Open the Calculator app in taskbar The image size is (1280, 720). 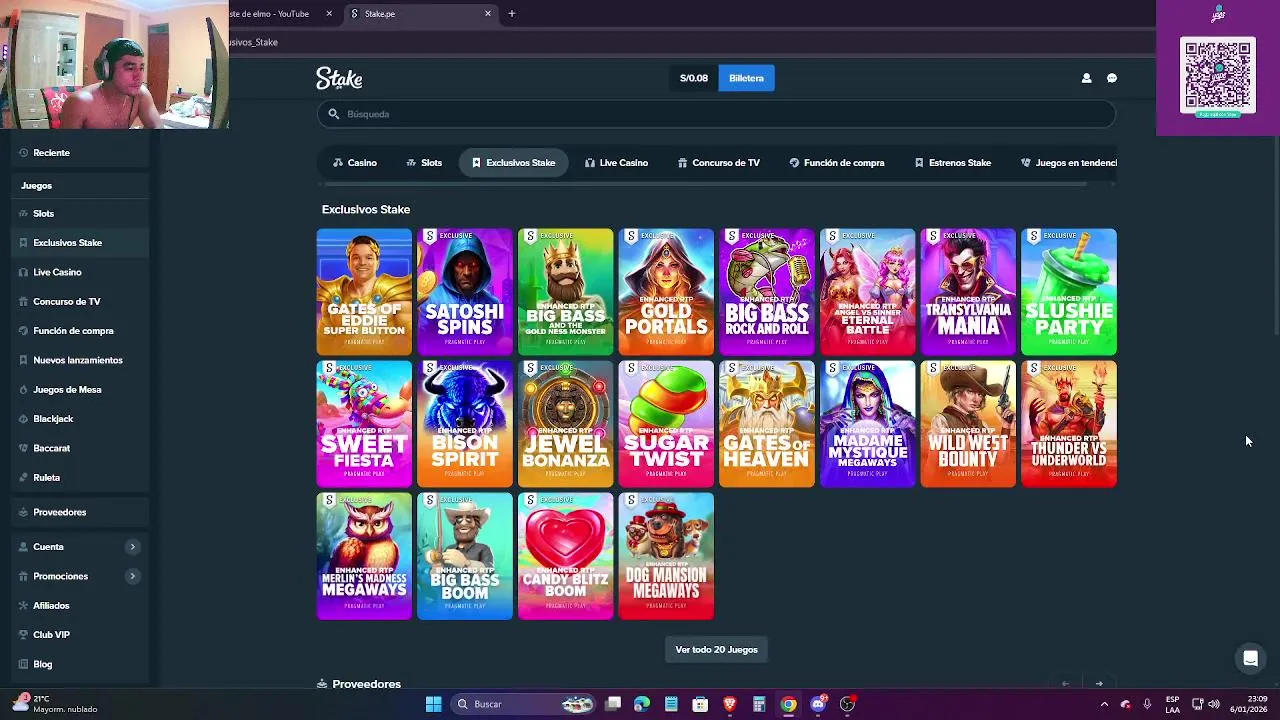(759, 704)
